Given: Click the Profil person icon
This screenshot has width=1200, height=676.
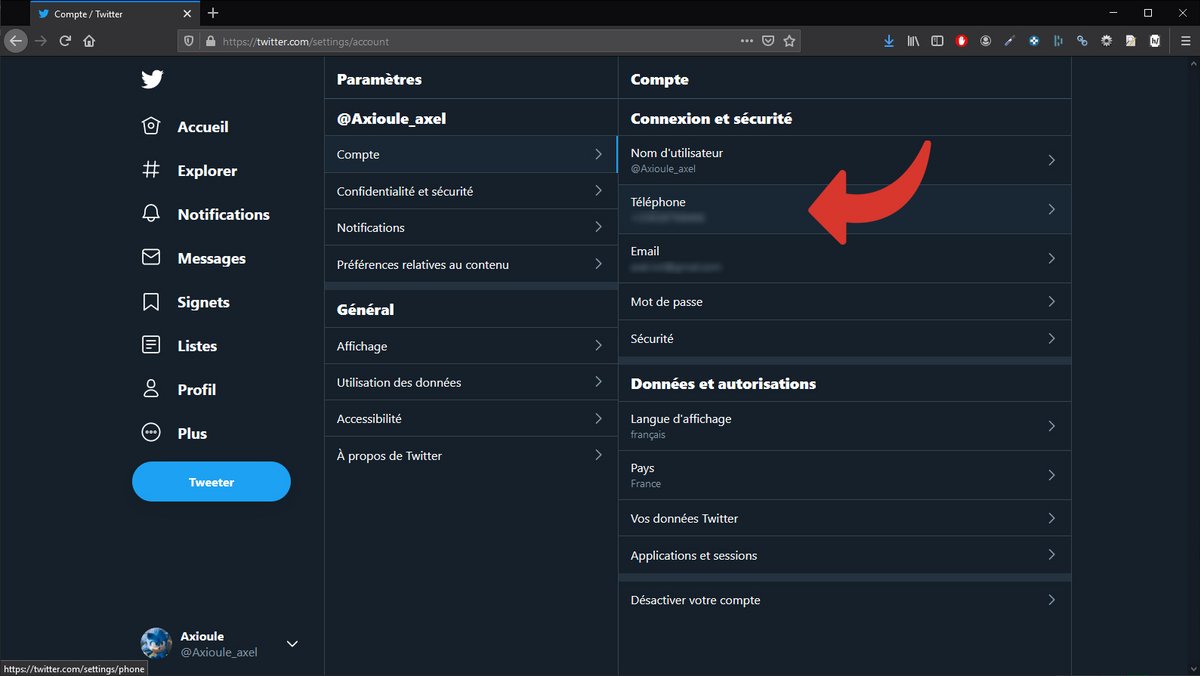Looking at the screenshot, I should click(151, 389).
